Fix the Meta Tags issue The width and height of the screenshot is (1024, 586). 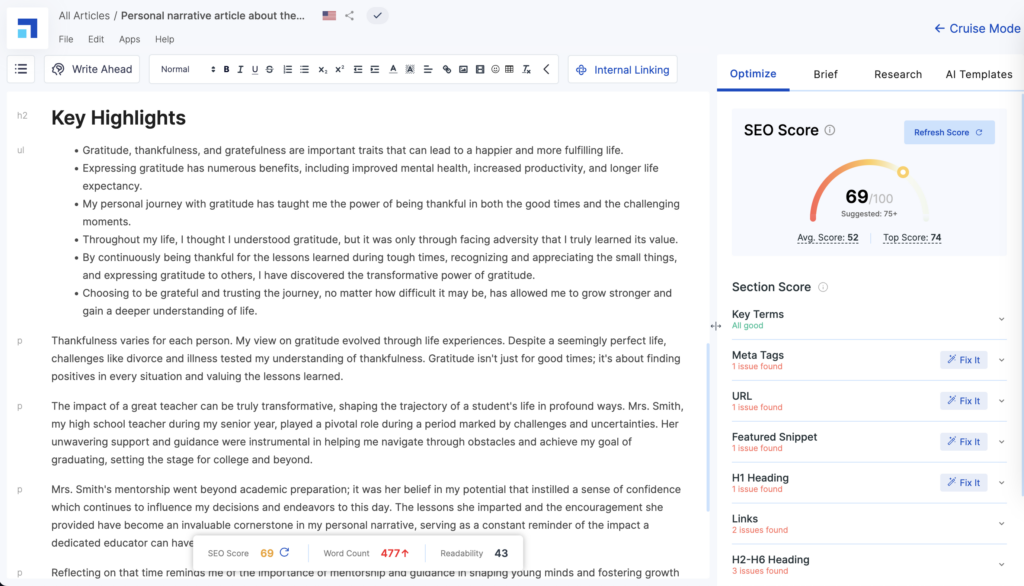click(x=962, y=359)
